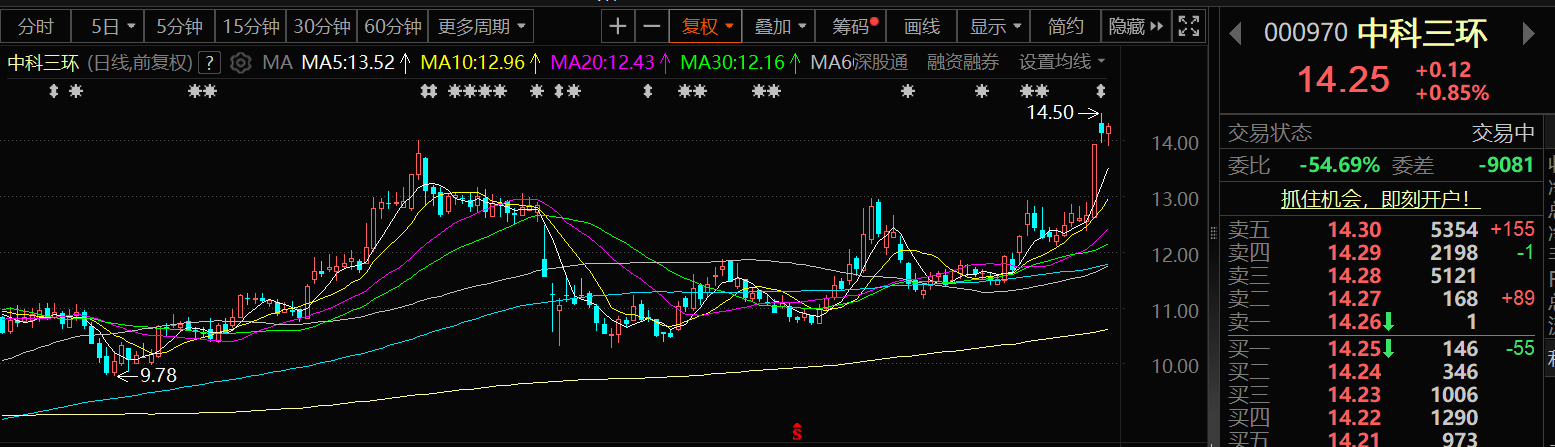This screenshot has height=447, width=1555.
Task: Click the 抓住机会，即刻开户 link
Action: coord(1381,199)
